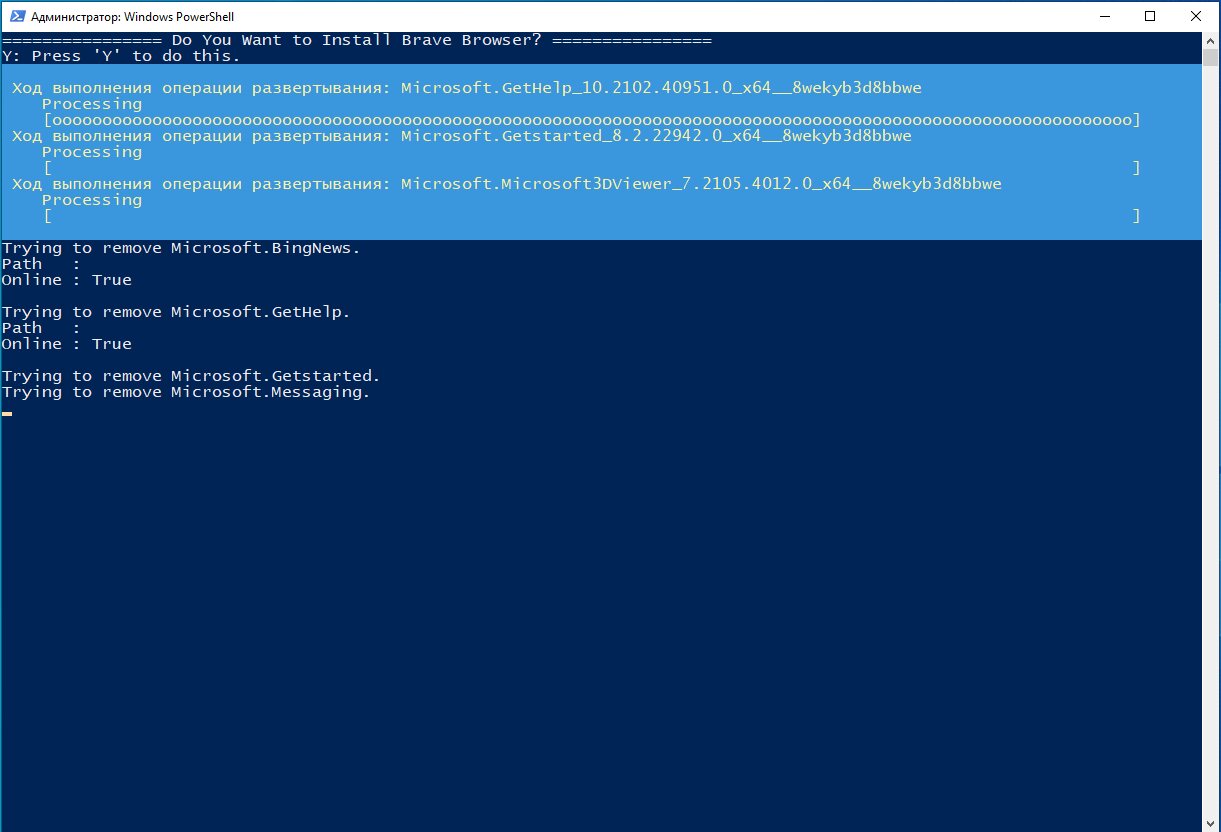Click the first 'Online : True' output line
The width and height of the screenshot is (1221, 832).
tap(67, 280)
